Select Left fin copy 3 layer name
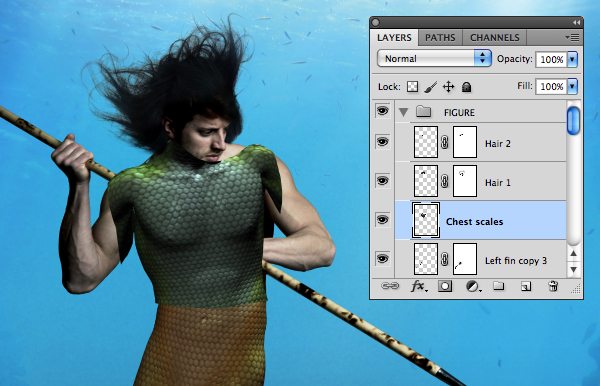The width and height of the screenshot is (600, 386). [516, 261]
